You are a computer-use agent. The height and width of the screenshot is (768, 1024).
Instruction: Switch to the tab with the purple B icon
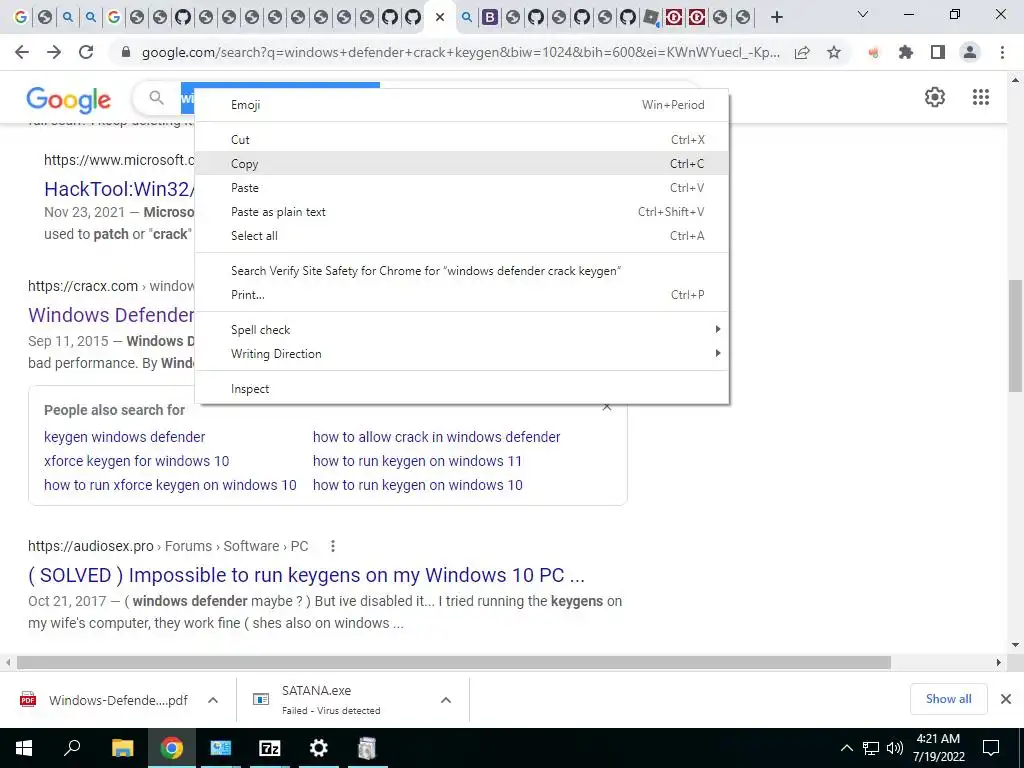tap(489, 18)
